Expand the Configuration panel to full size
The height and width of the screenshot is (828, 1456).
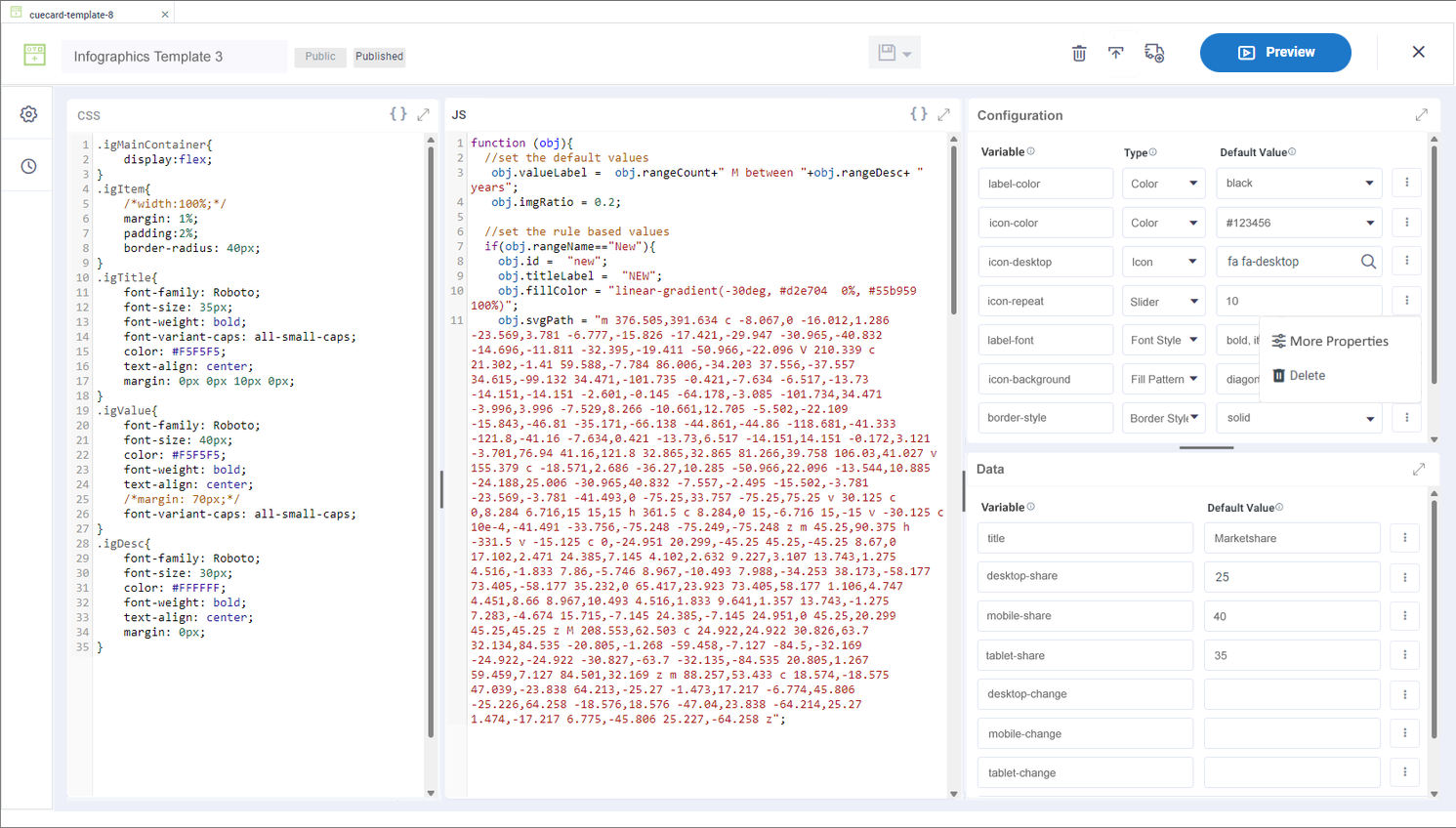tap(1421, 115)
